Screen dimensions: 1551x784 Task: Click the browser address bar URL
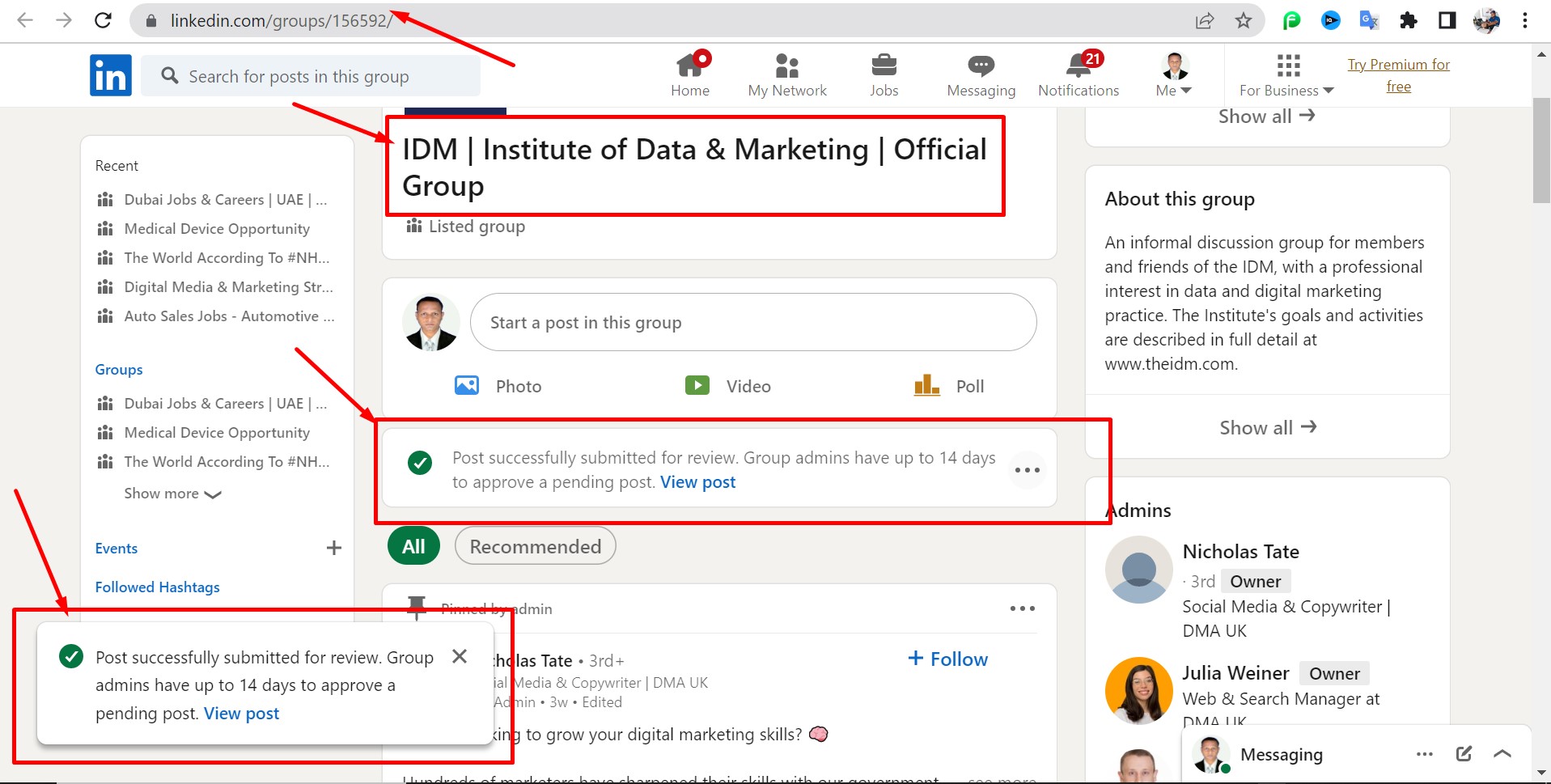282,20
